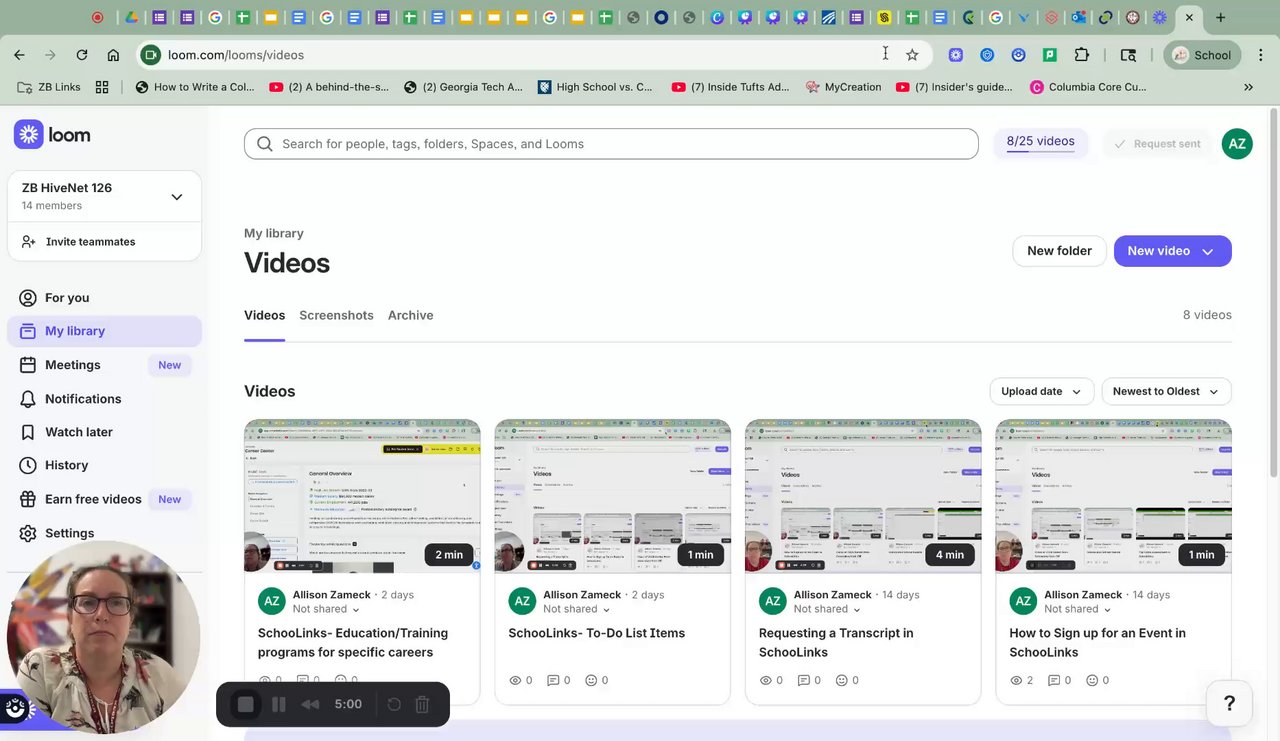The height and width of the screenshot is (741, 1280).
Task: Open the green P extension icon
Action: (x=1049, y=55)
